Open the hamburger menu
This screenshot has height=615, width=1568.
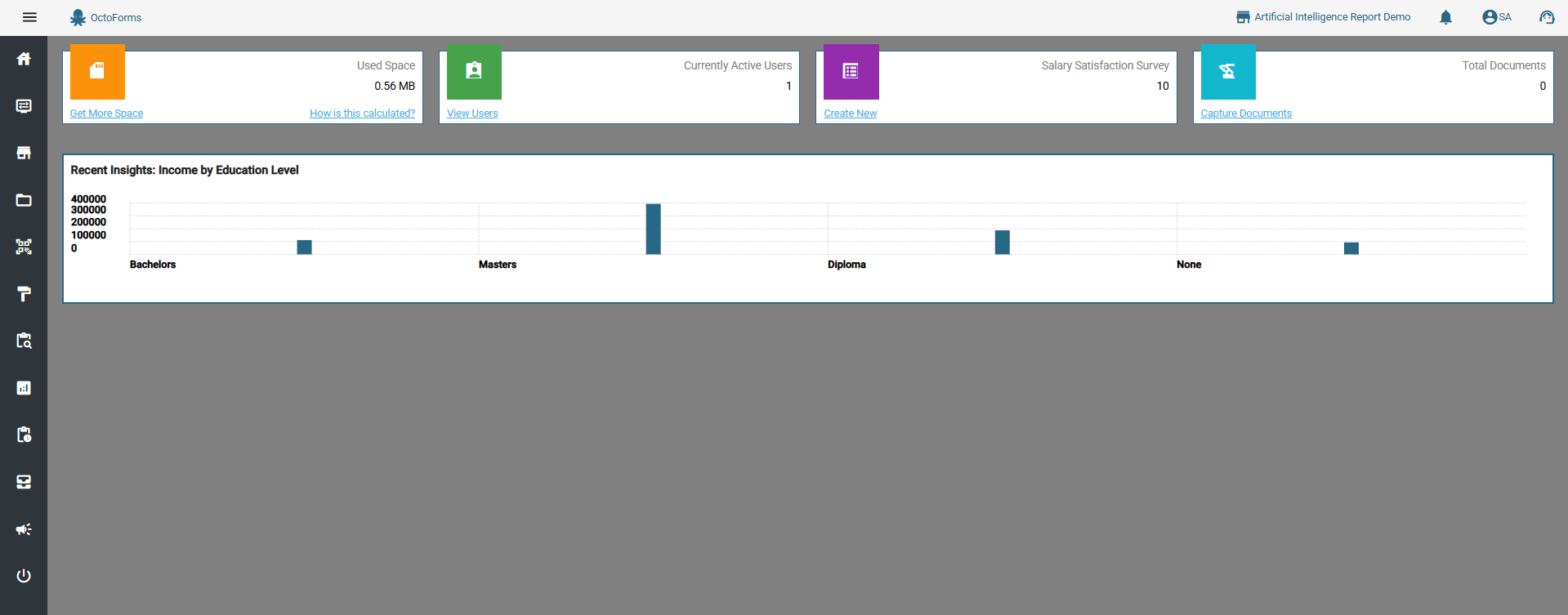[x=29, y=17]
